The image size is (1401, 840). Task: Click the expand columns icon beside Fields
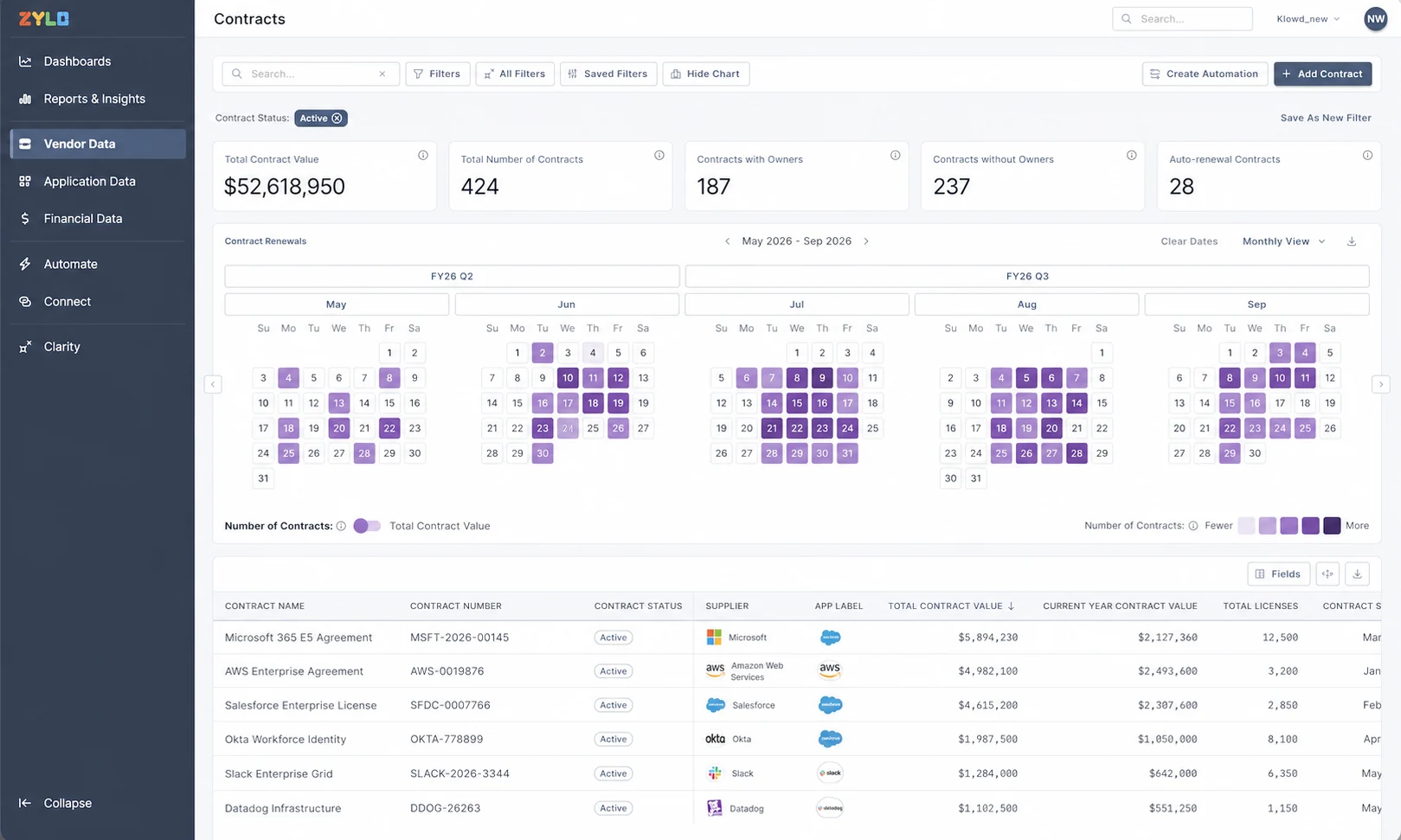tap(1327, 574)
